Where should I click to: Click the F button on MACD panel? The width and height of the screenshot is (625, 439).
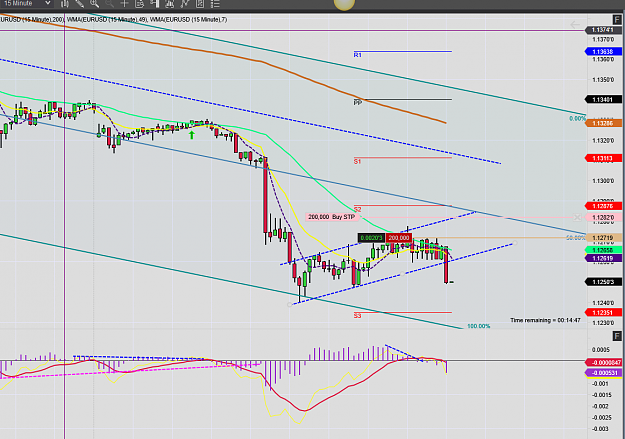pos(617,336)
